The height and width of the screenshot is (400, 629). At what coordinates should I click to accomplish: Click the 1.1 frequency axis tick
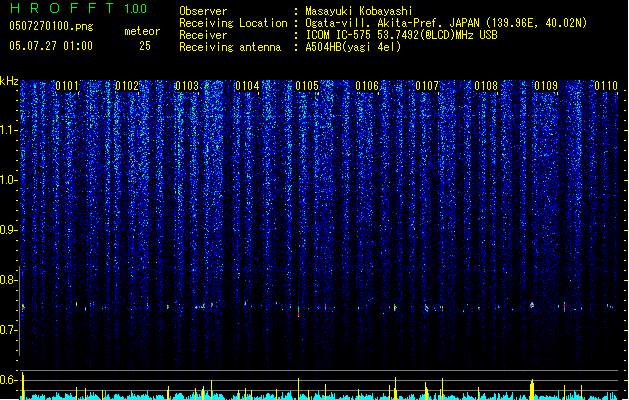tap(9, 130)
